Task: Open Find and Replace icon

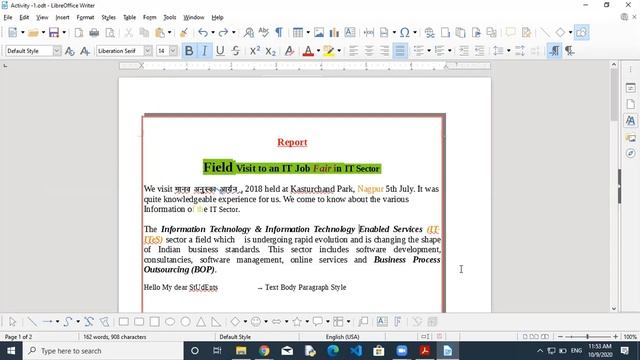Action: tap(249, 33)
